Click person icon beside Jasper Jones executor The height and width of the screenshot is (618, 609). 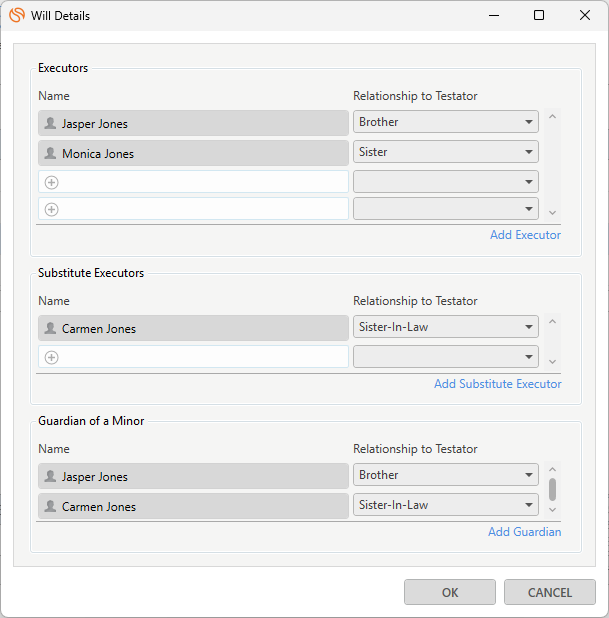click(50, 124)
